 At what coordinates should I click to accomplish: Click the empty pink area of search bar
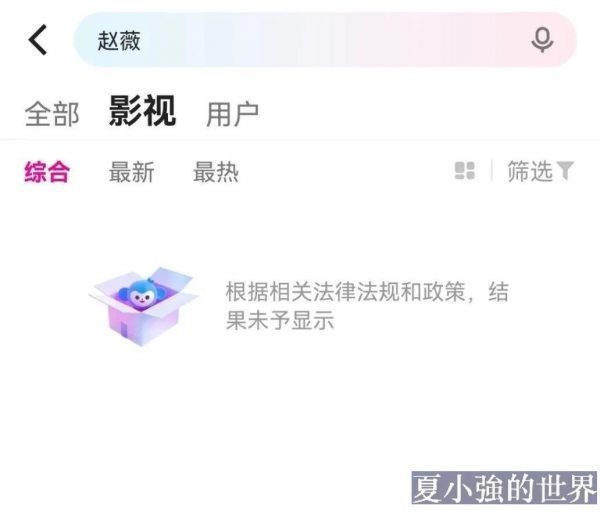(440, 40)
